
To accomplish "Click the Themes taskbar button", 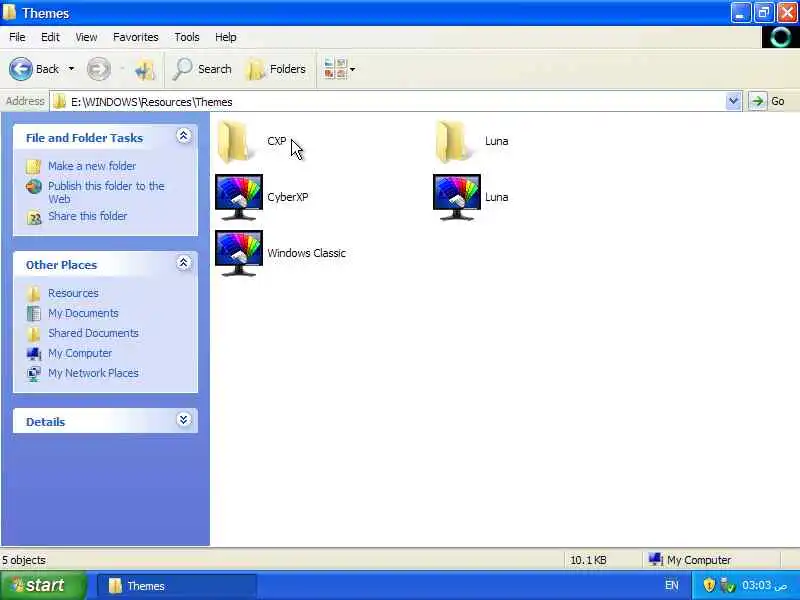I will coord(177,586).
